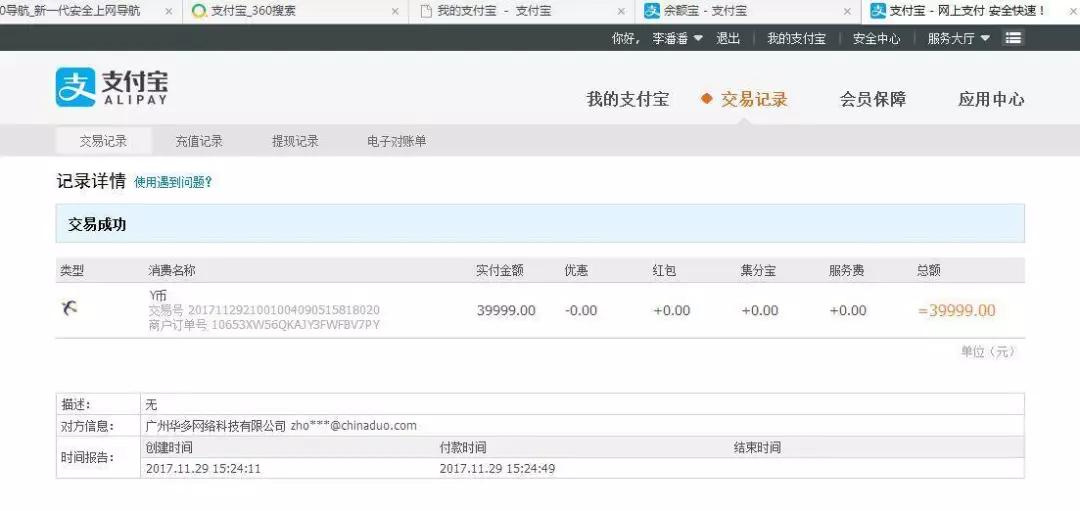Close the 我的支付宝 browser tab
Viewport: 1080px width, 511px height.
click(621, 12)
